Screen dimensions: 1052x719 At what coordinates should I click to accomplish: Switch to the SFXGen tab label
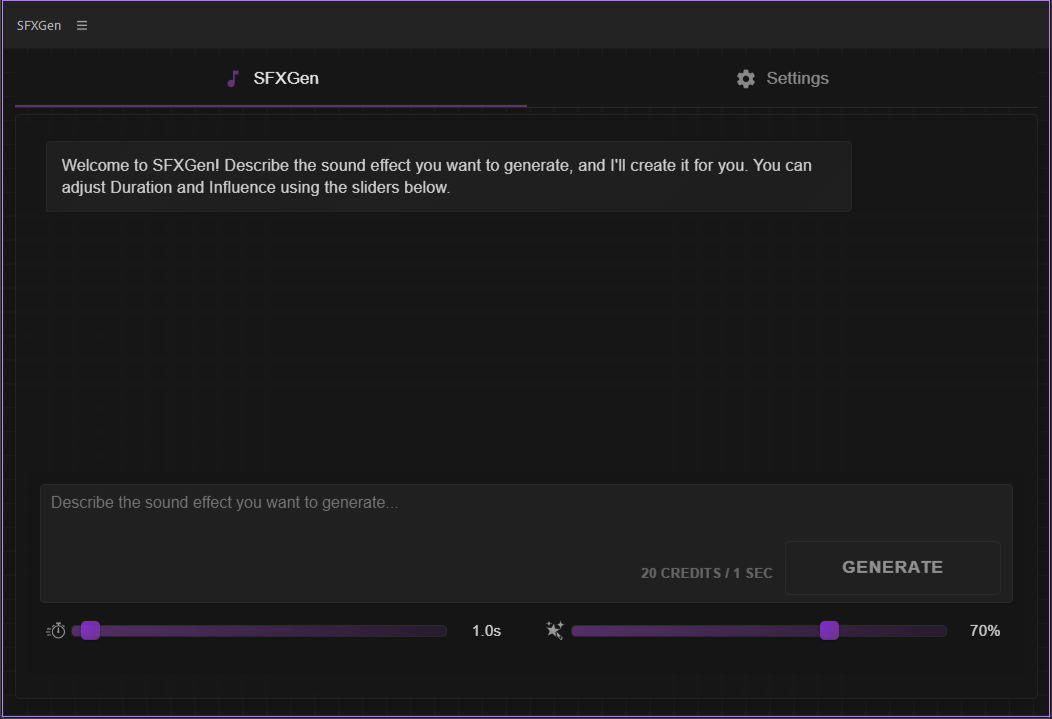286,78
